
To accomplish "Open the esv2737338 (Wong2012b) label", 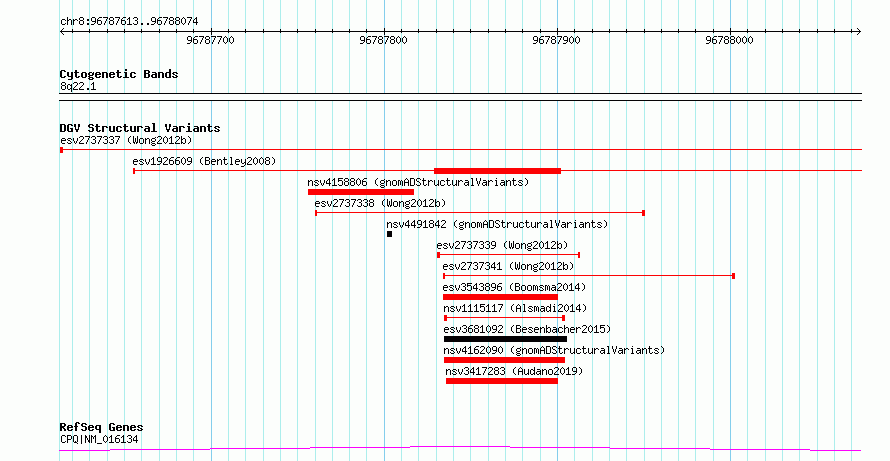I will coord(380,203).
